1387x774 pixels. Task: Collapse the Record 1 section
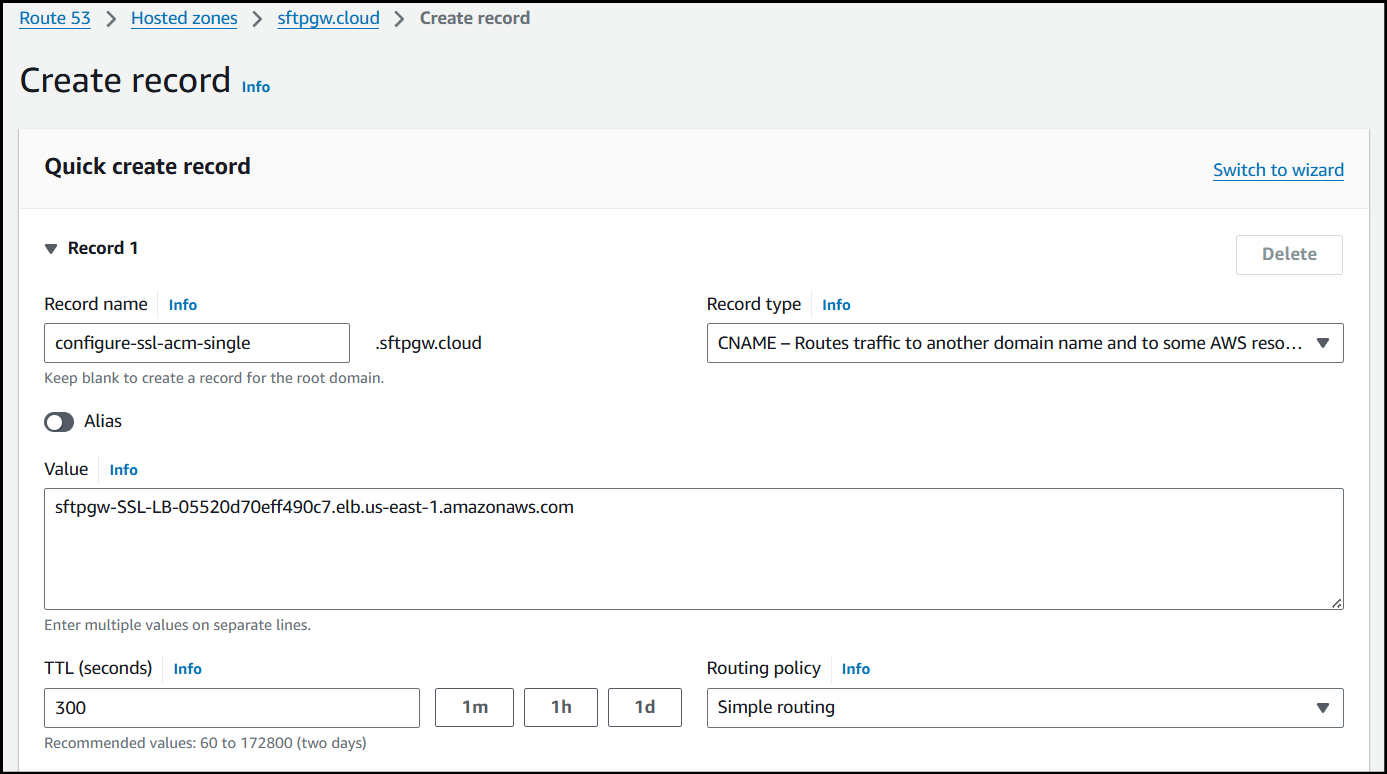tap(51, 249)
